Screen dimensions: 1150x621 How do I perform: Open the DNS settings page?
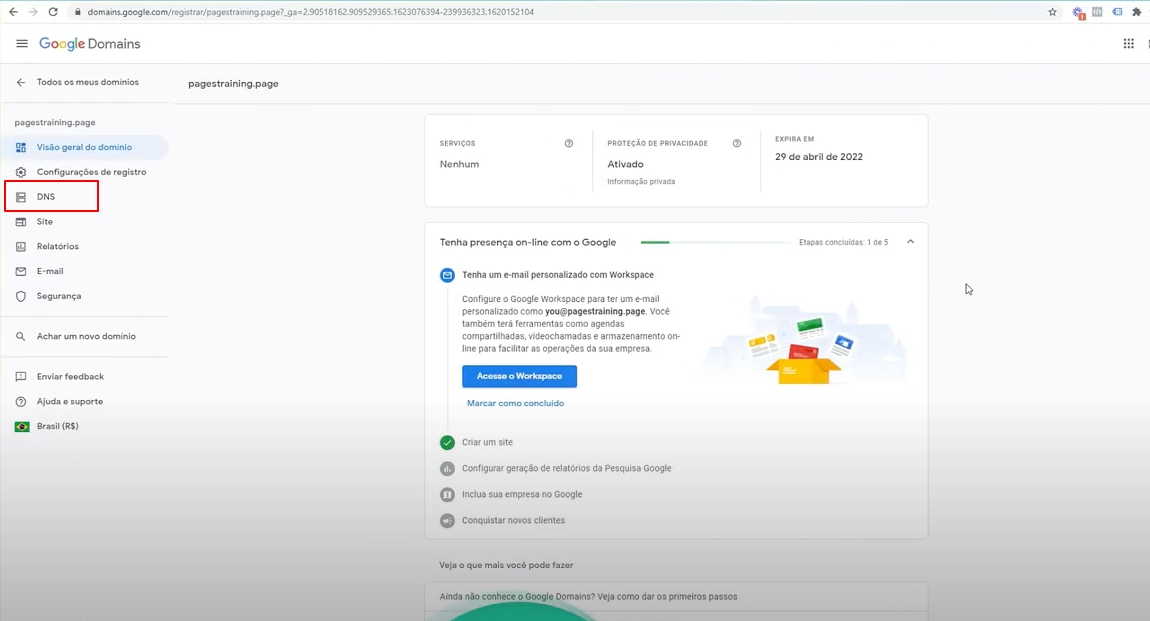(46, 197)
